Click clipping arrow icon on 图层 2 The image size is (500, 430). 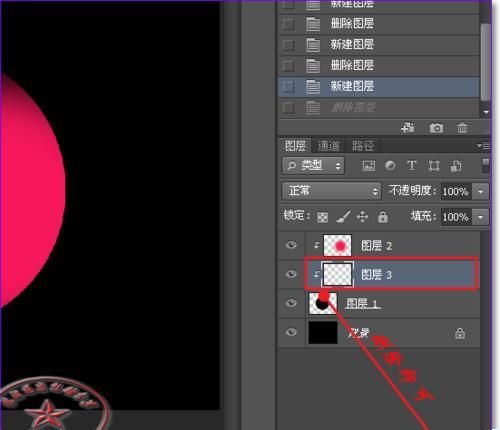[316, 246]
